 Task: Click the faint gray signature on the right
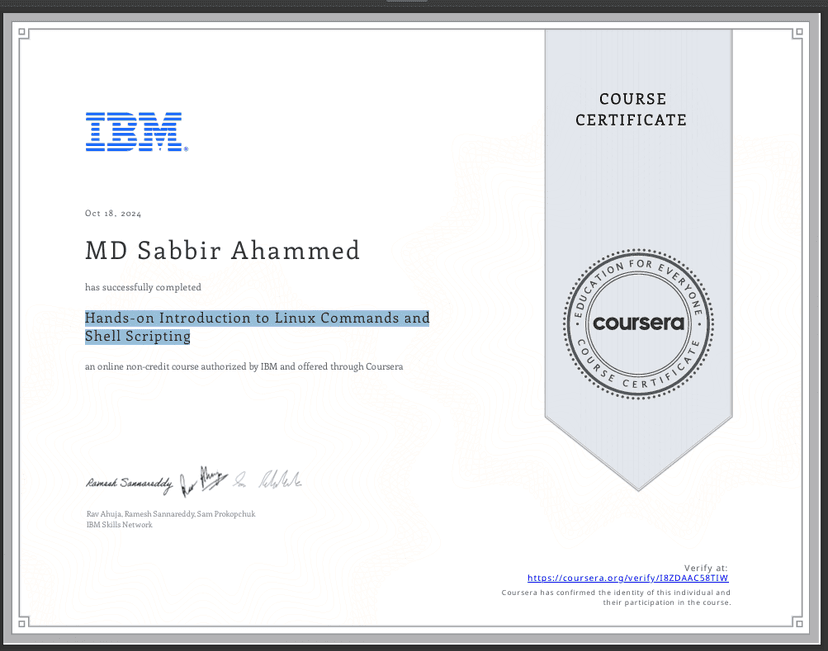click(280, 479)
